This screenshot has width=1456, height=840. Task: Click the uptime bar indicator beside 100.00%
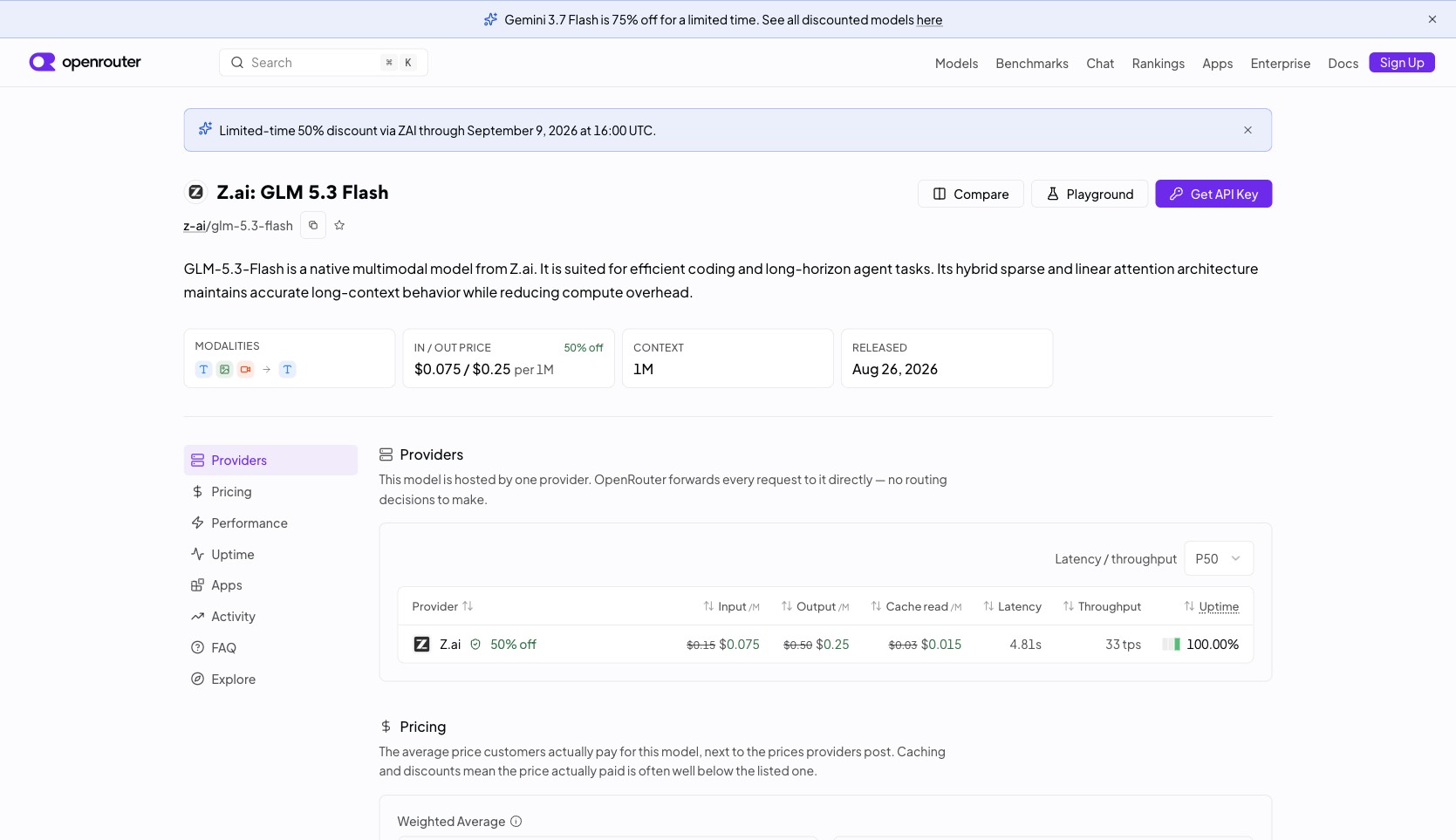(x=1171, y=644)
